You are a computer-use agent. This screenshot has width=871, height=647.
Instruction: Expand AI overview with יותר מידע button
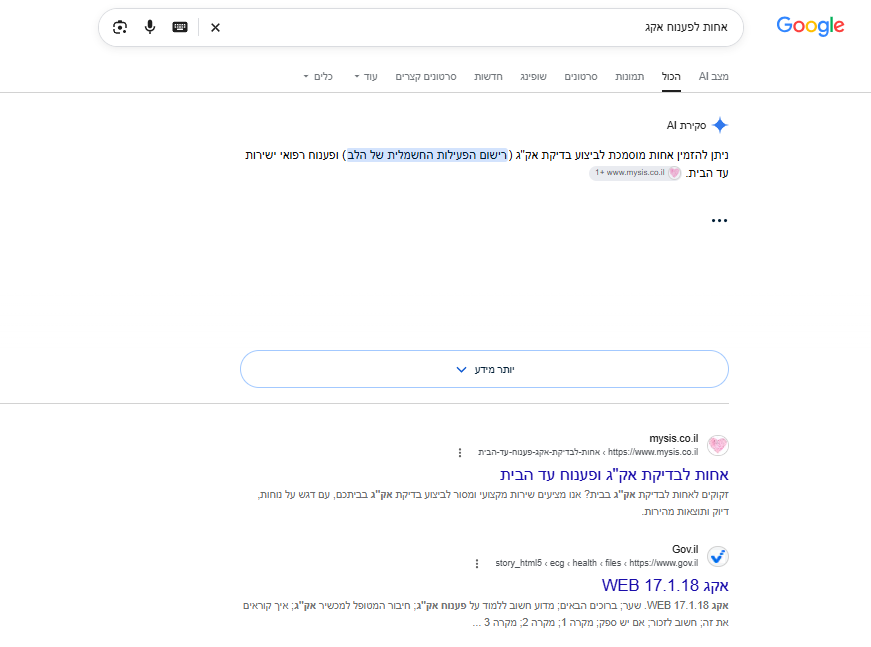(x=484, y=369)
